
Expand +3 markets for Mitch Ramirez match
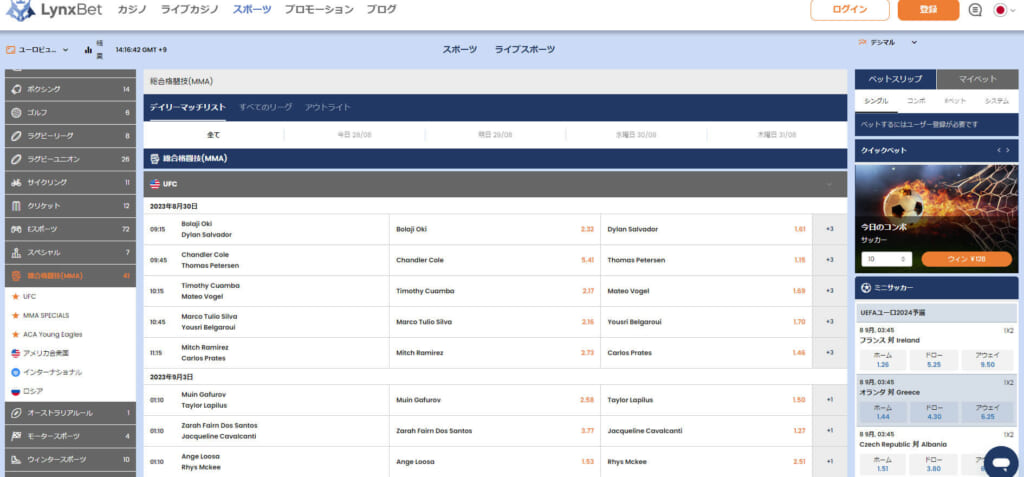click(829, 353)
